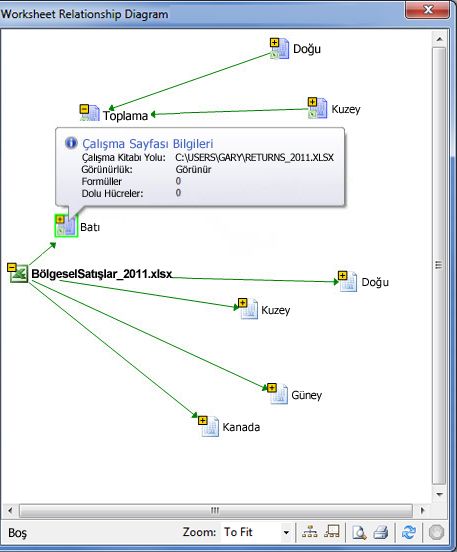The height and width of the screenshot is (552, 457).
Task: Click the horizontal scrollbar right arrow
Action: [x=422, y=510]
